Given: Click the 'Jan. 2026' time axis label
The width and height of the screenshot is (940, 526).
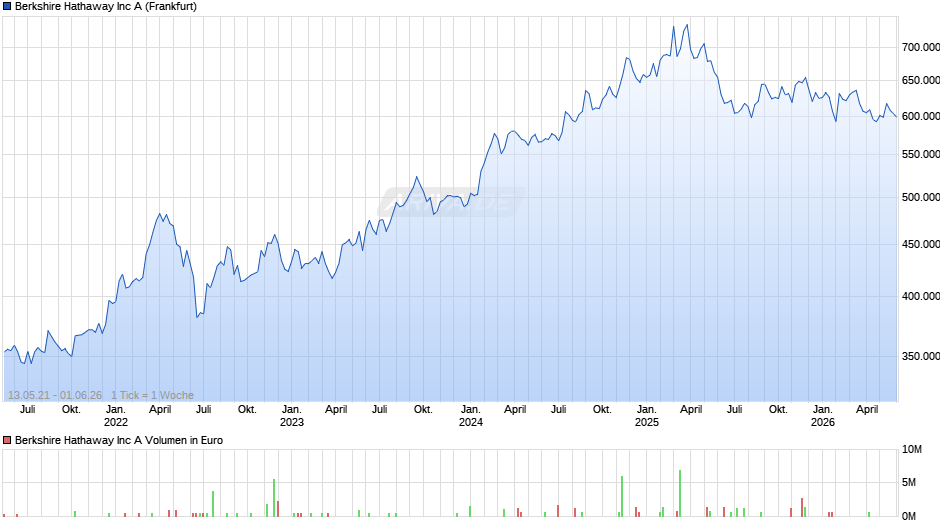Looking at the screenshot, I should (x=822, y=416).
